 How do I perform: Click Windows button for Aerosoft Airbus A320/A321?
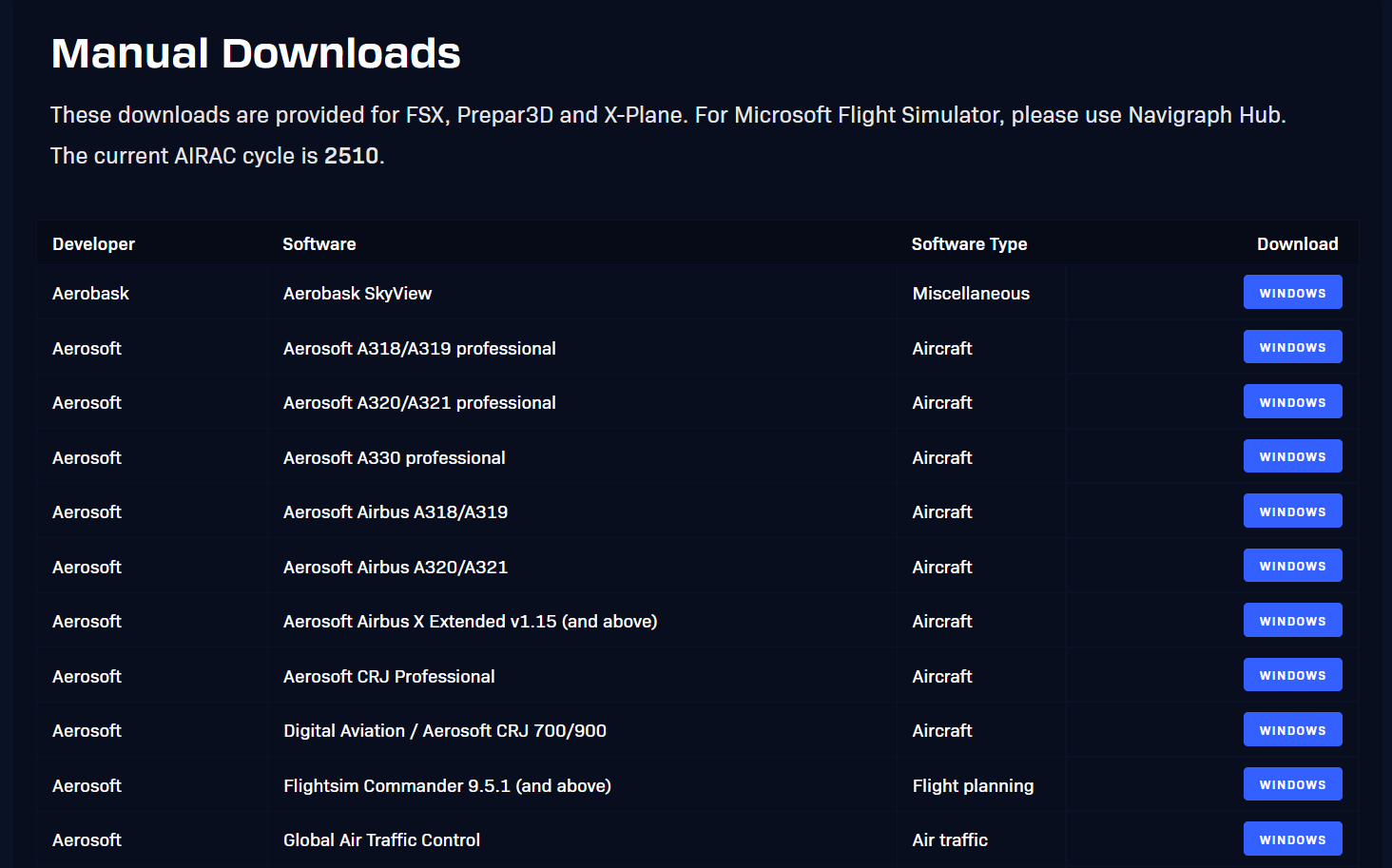pos(1292,566)
